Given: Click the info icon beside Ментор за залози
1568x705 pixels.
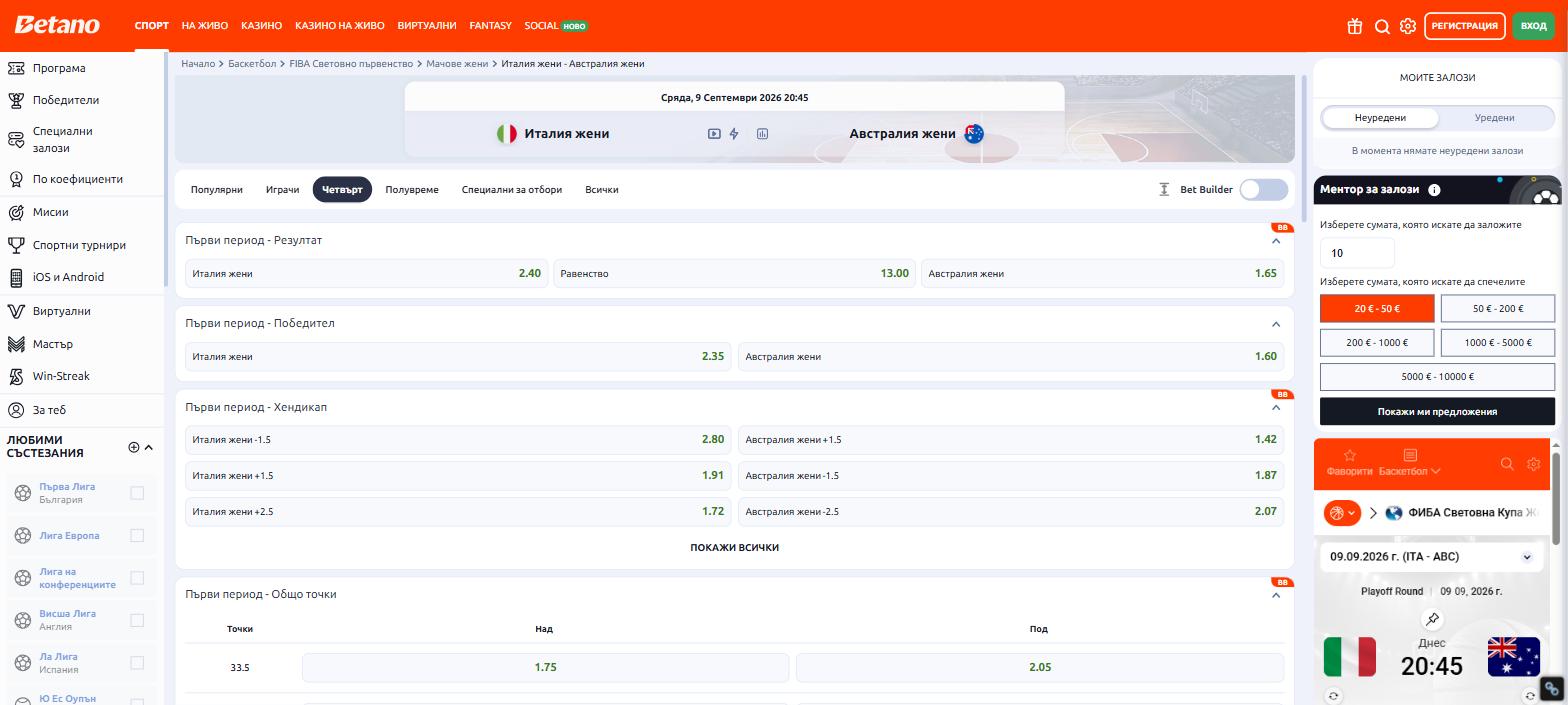Looking at the screenshot, I should (1434, 189).
